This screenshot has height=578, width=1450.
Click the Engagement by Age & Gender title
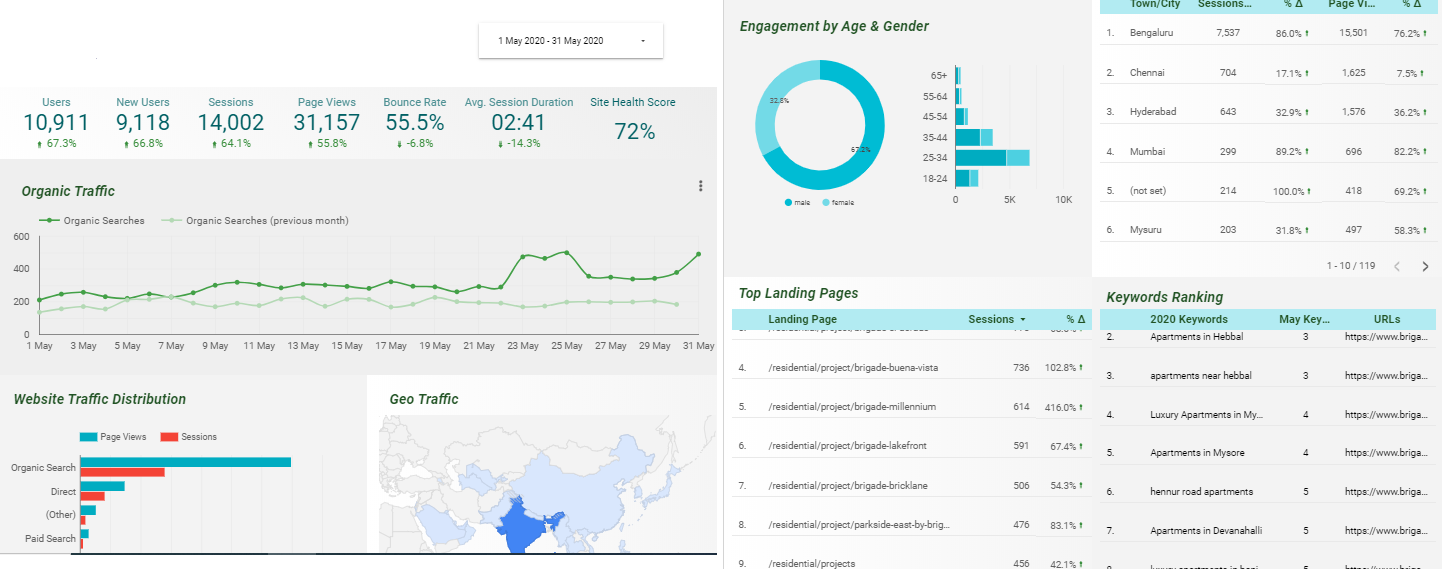point(834,27)
